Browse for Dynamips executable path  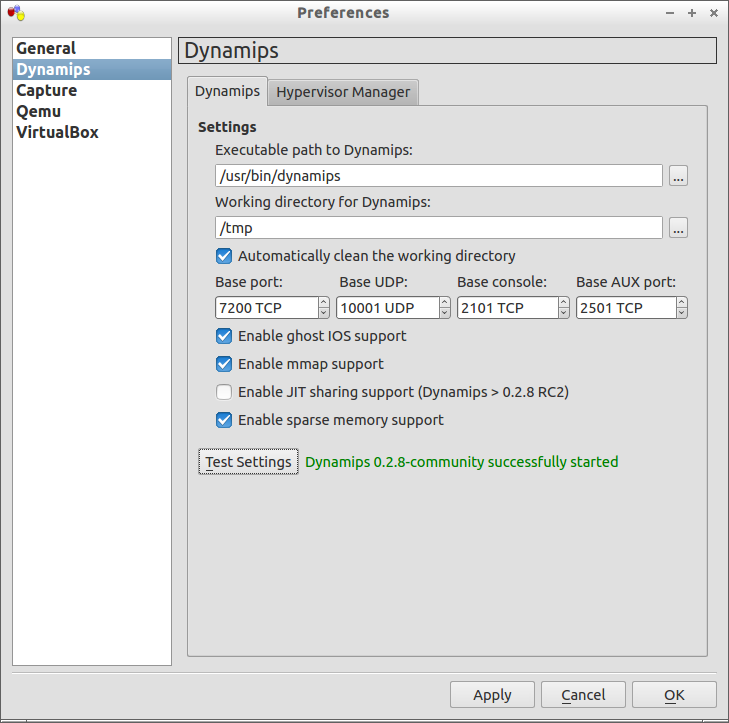click(x=678, y=176)
